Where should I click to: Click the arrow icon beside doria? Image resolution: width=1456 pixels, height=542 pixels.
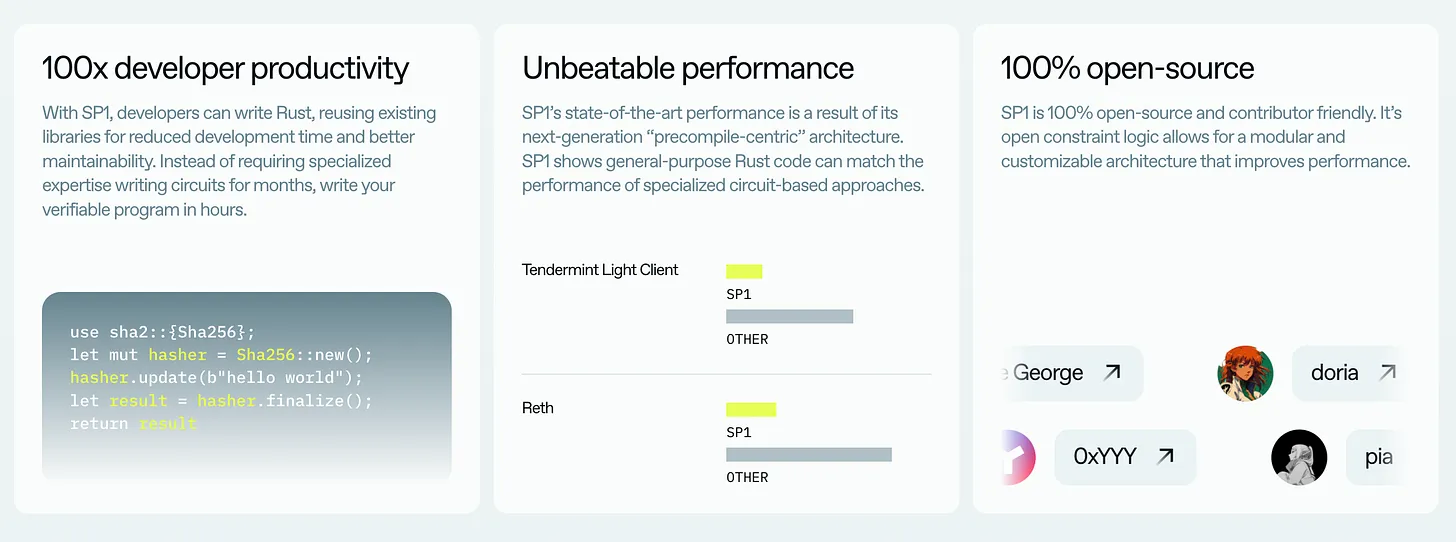tap(1387, 373)
